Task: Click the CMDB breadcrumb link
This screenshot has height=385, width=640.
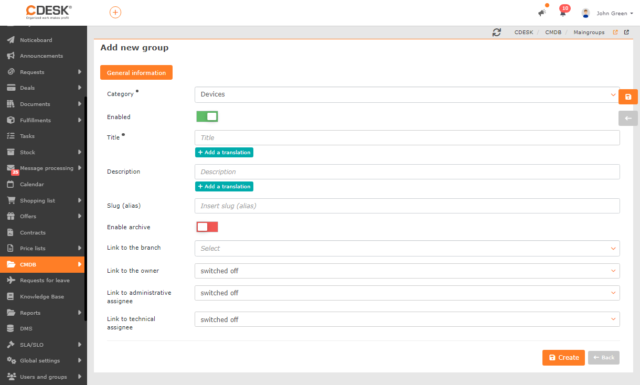Action: (x=553, y=32)
